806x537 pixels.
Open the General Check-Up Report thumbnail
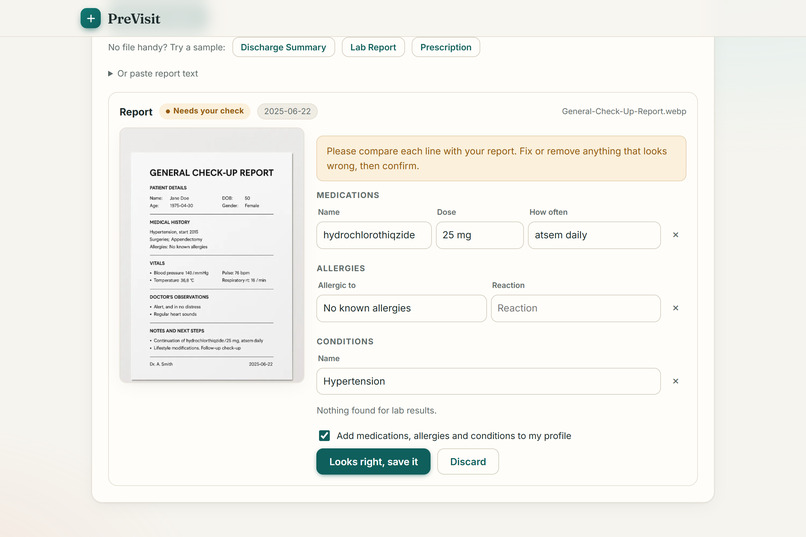point(212,255)
